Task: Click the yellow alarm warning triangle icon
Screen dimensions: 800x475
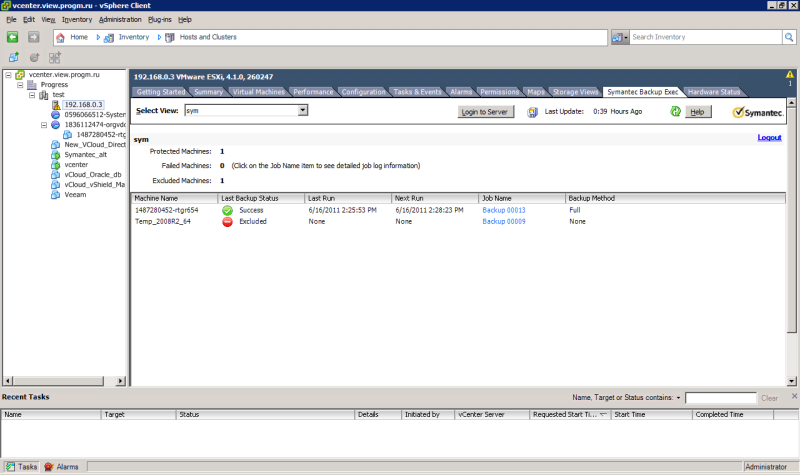Action: [790, 74]
